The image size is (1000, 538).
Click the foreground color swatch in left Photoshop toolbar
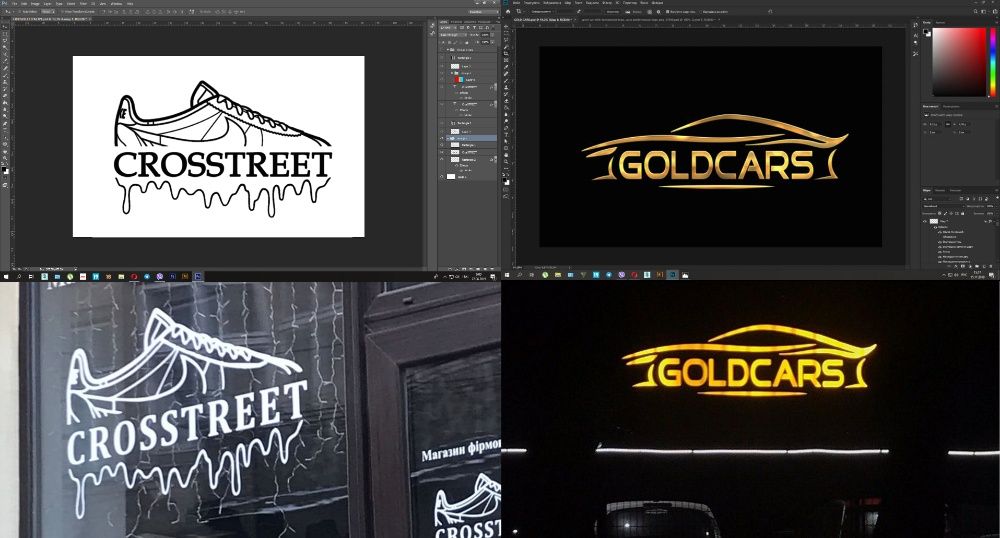click(4, 169)
